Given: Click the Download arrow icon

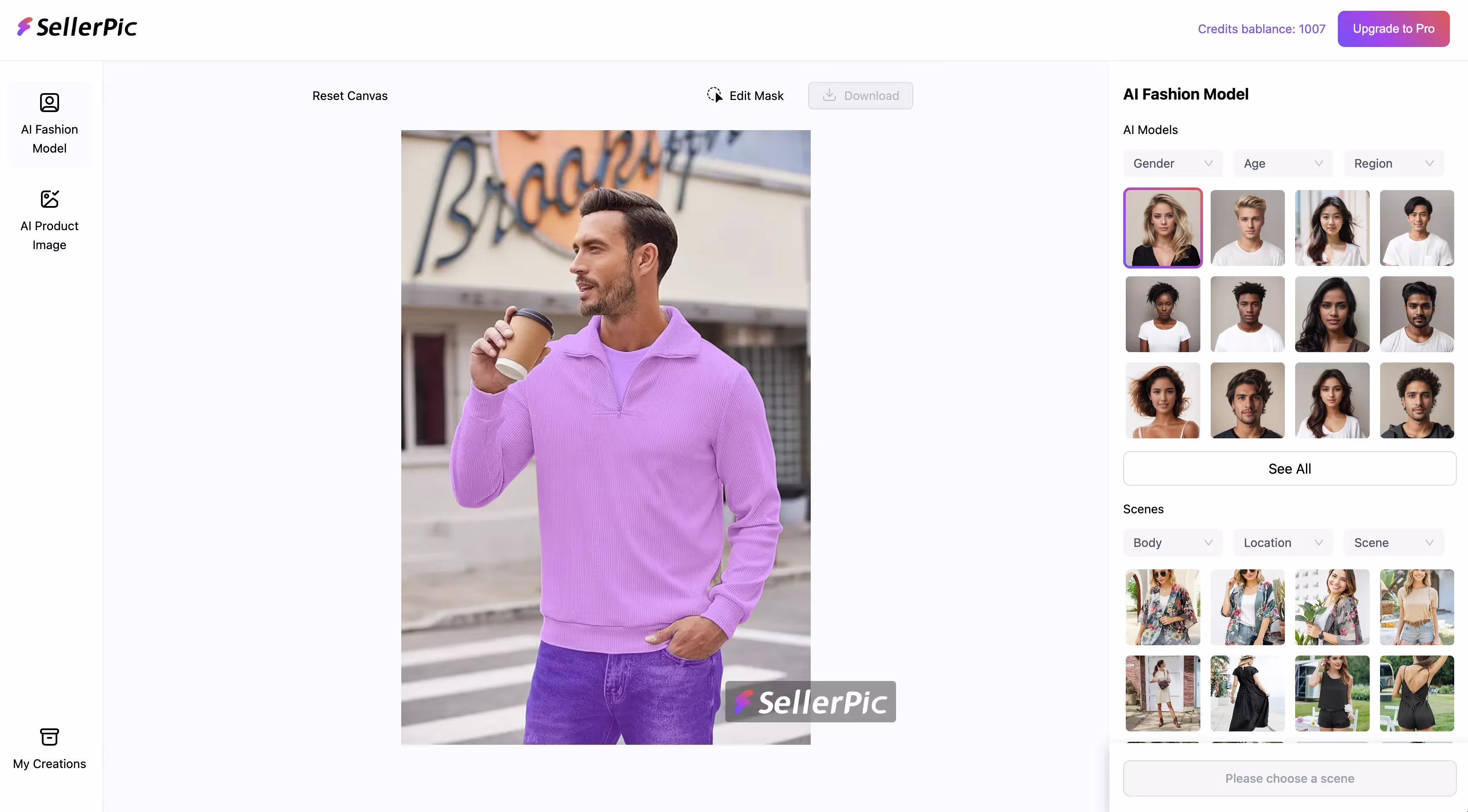Looking at the screenshot, I should [830, 95].
